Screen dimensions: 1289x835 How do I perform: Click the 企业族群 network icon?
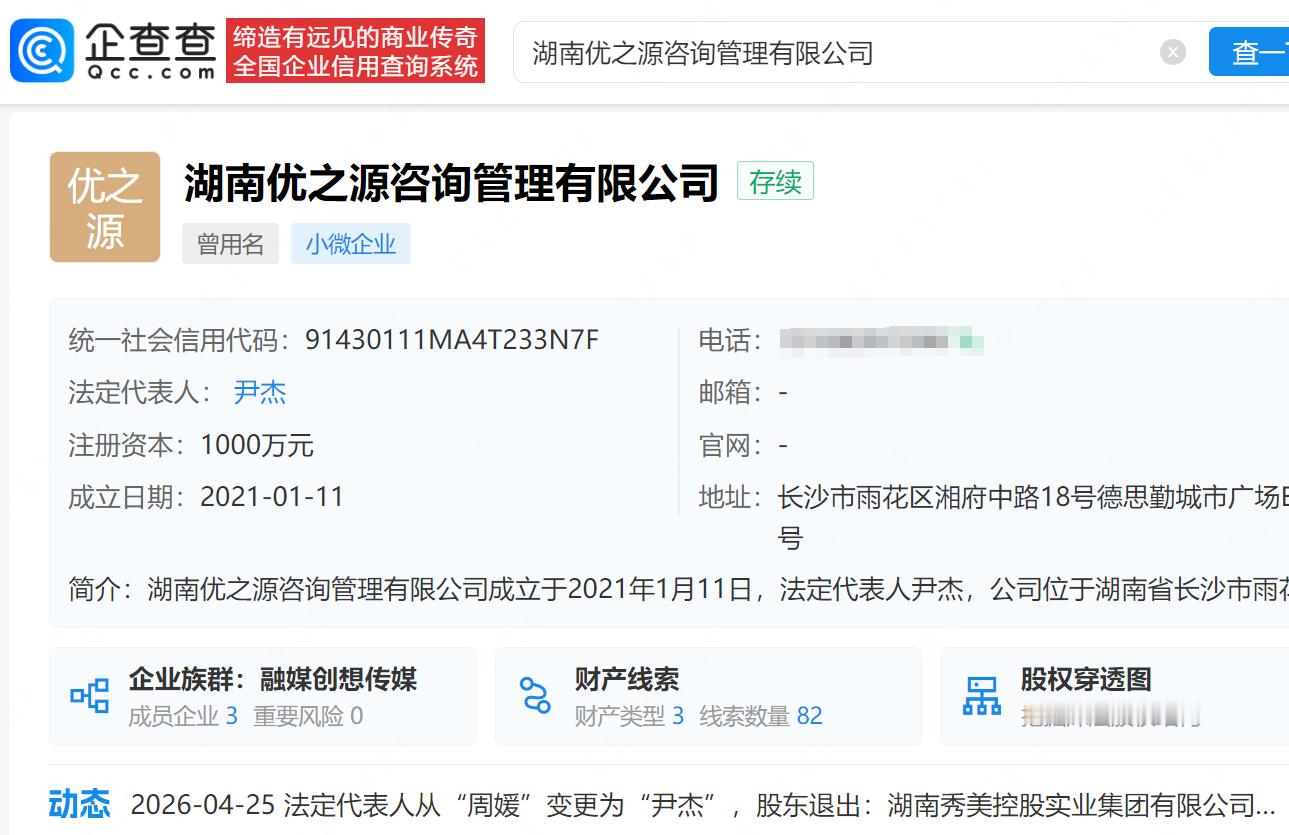[x=91, y=694]
